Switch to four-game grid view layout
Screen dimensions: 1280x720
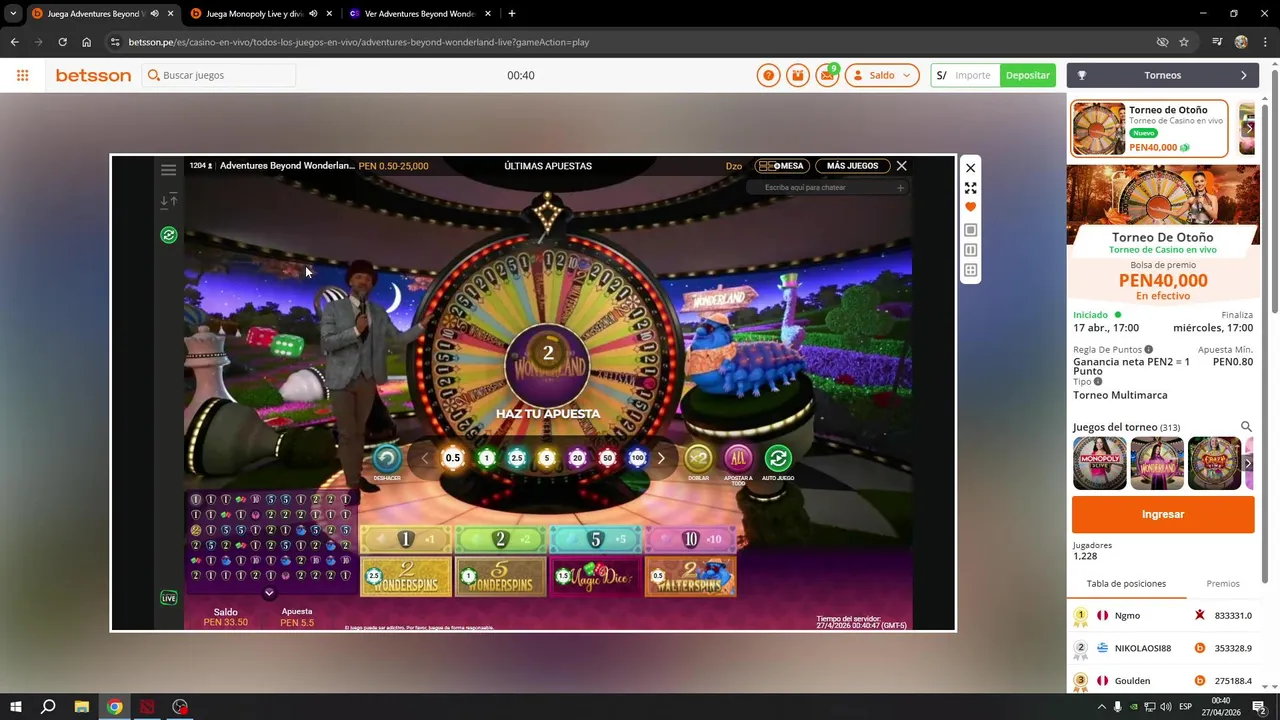coord(970,270)
